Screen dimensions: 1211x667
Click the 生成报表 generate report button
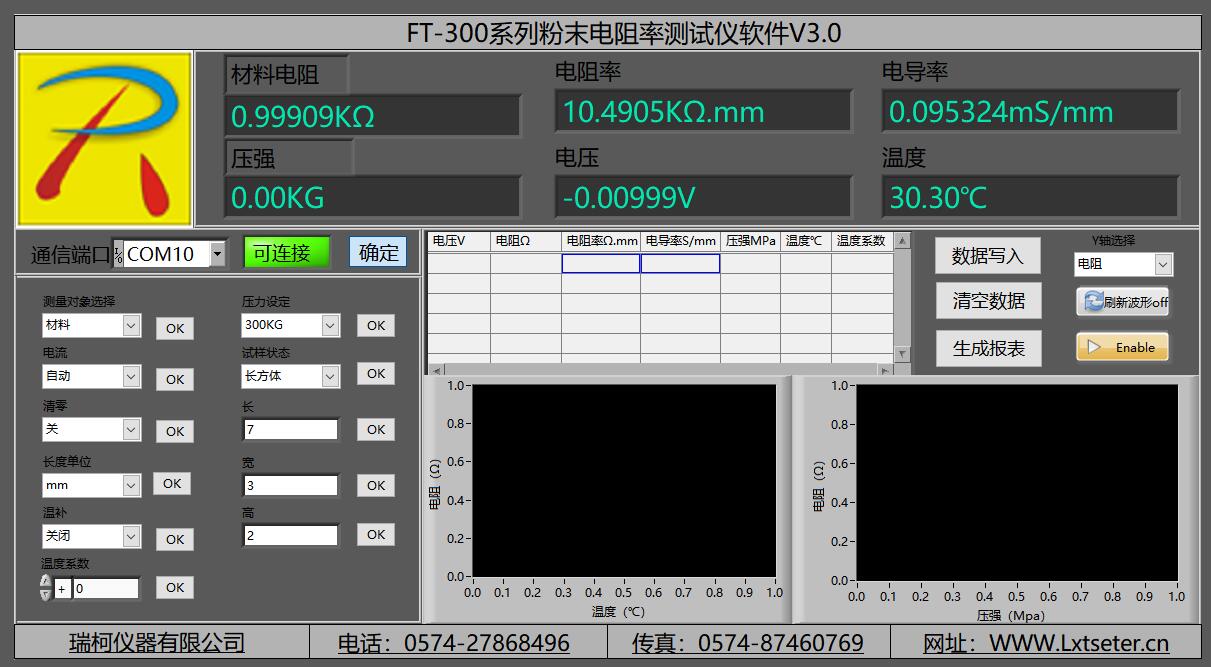point(987,348)
